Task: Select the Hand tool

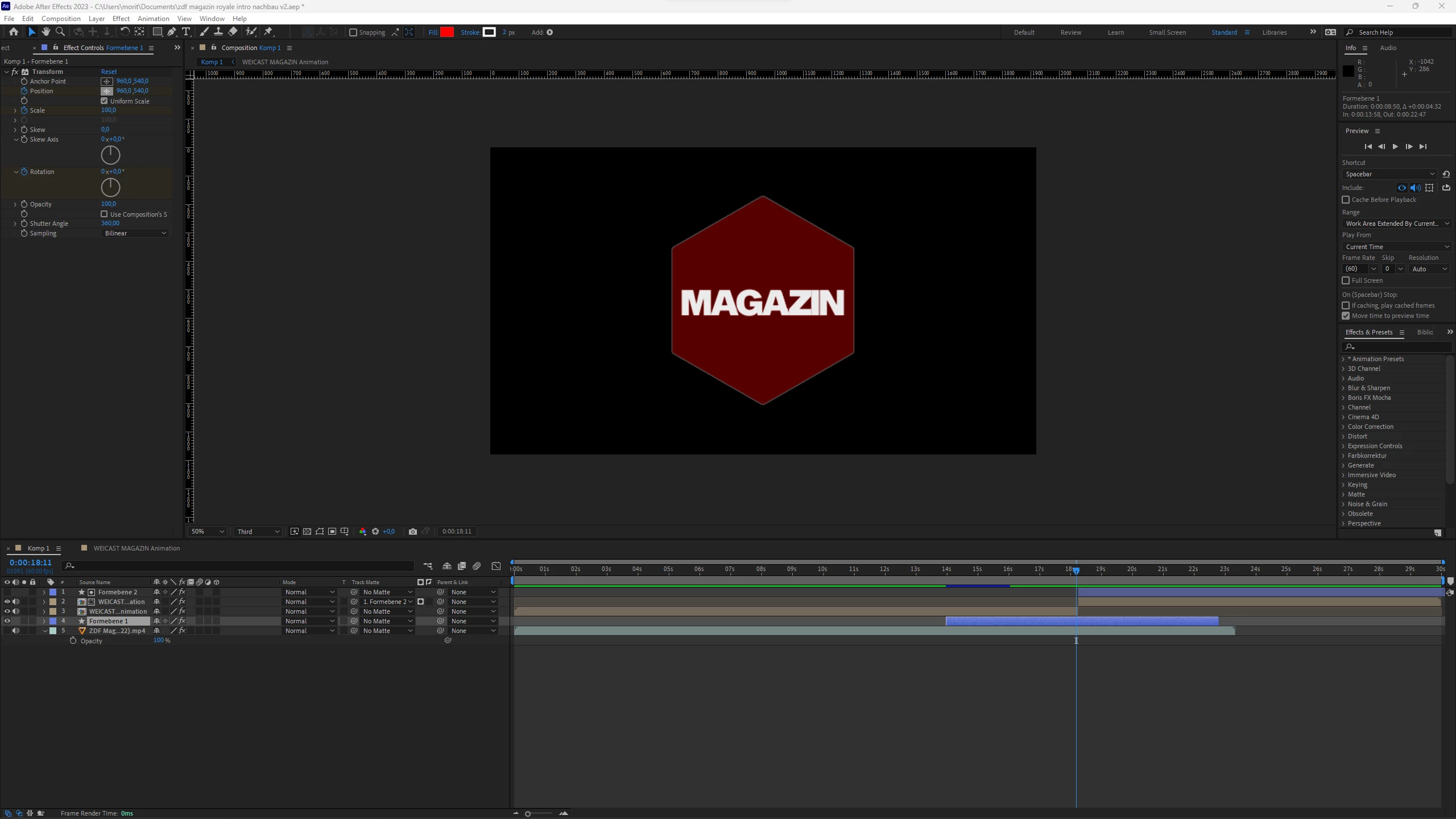Action: 45,32
